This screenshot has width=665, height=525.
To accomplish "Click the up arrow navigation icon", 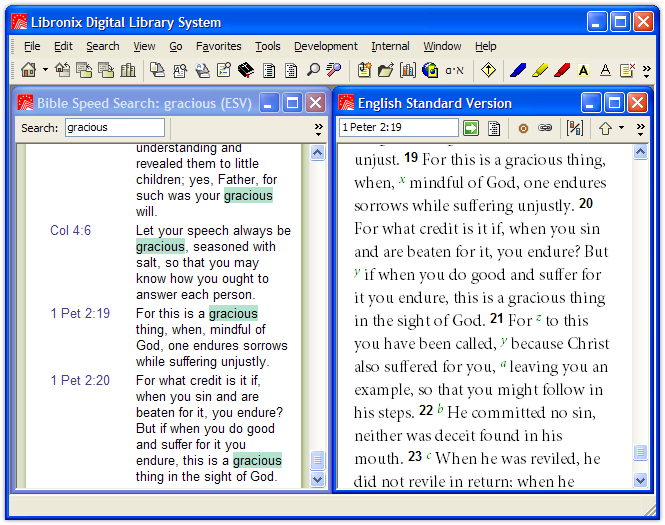I will pos(605,128).
